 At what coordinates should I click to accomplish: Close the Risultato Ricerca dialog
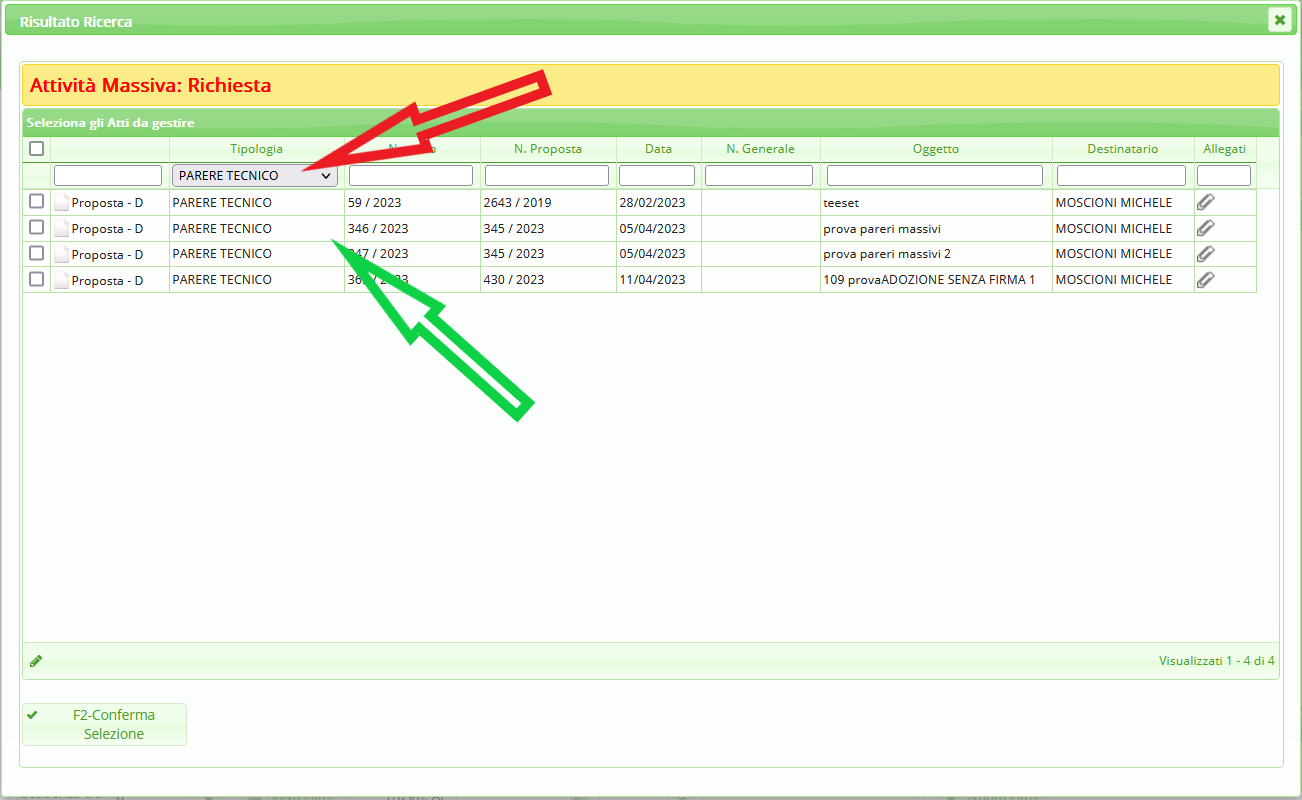click(1279, 20)
